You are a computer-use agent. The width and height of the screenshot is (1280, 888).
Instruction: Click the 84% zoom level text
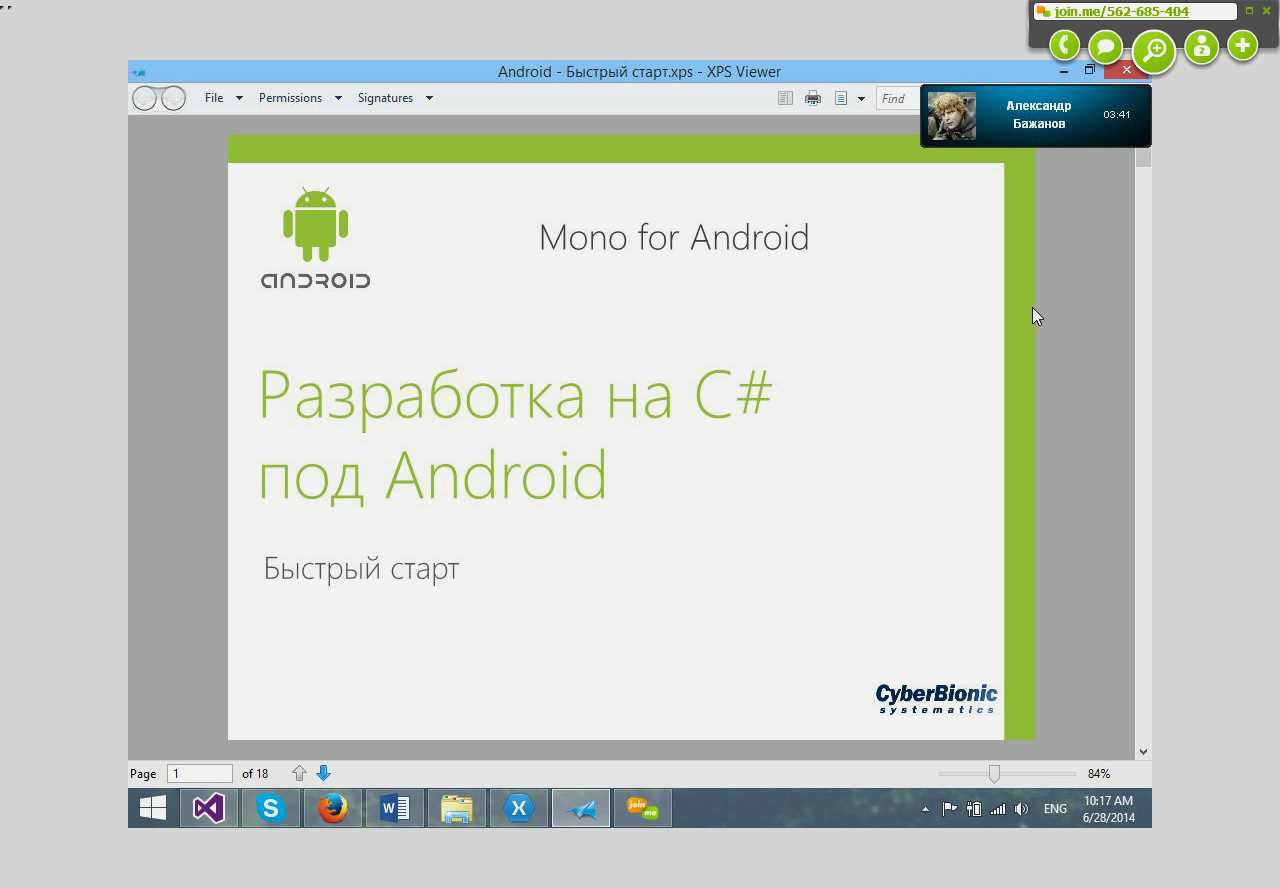click(x=1099, y=774)
